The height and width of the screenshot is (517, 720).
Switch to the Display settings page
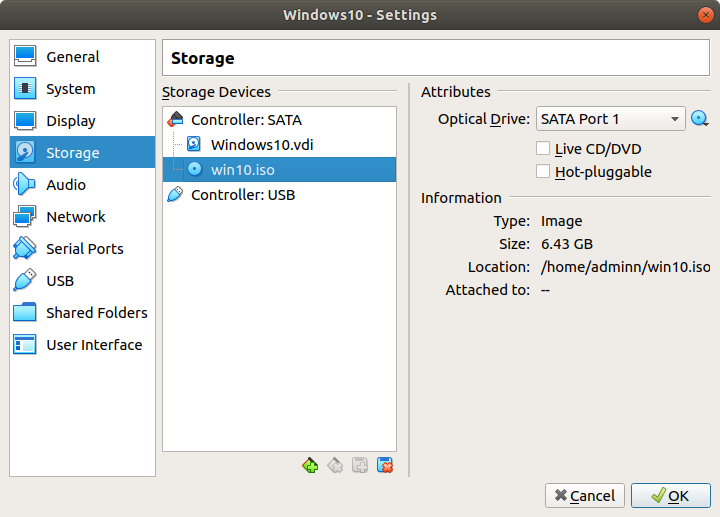(x=82, y=121)
